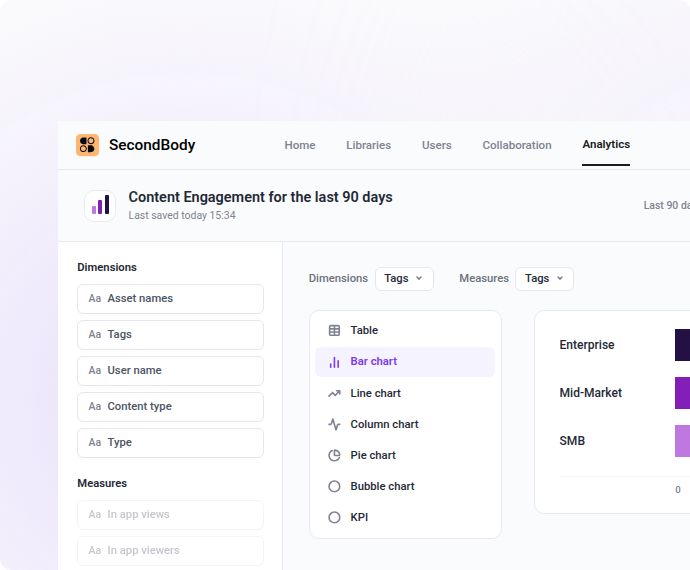Click the 0 axis value
690x570 pixels.
point(678,489)
